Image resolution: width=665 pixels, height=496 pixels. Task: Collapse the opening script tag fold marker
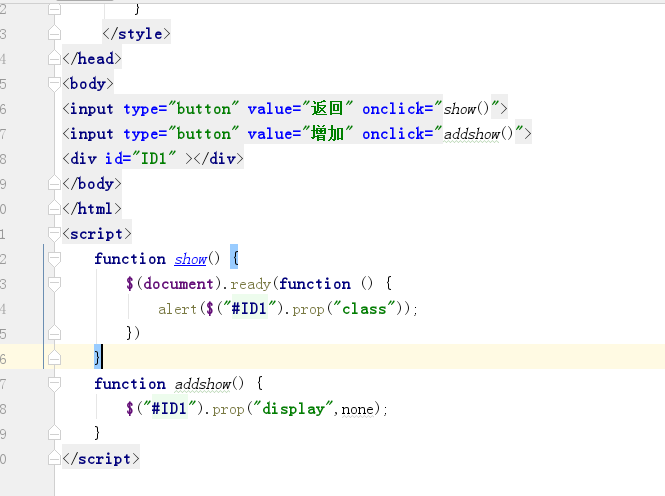pyautogui.click(x=54, y=233)
